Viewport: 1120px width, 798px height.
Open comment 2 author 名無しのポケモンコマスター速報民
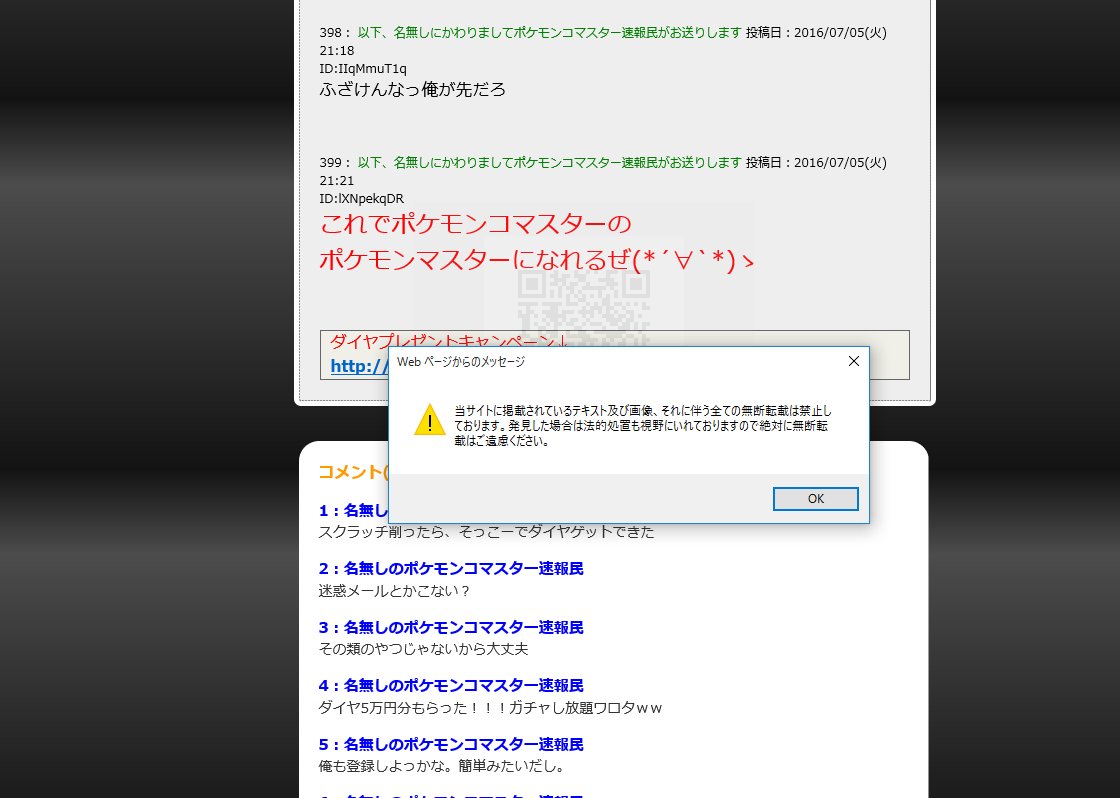pos(464,569)
